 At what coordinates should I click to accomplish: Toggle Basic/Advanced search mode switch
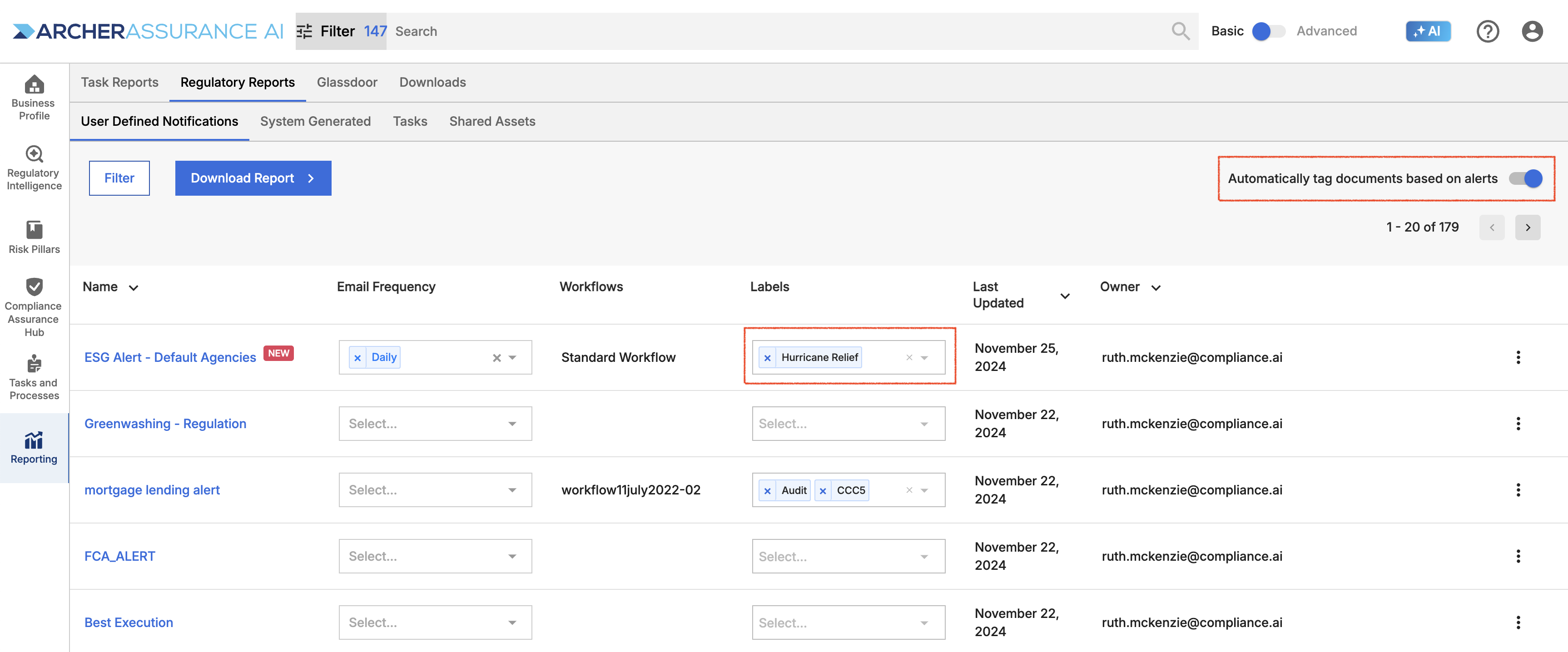click(x=1269, y=31)
